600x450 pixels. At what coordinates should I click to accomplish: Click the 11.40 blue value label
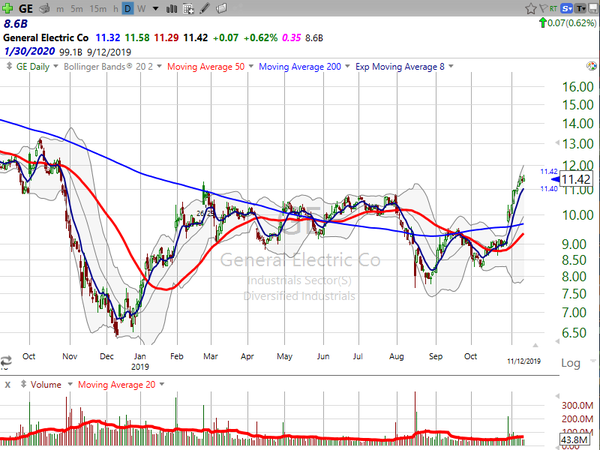coord(549,189)
